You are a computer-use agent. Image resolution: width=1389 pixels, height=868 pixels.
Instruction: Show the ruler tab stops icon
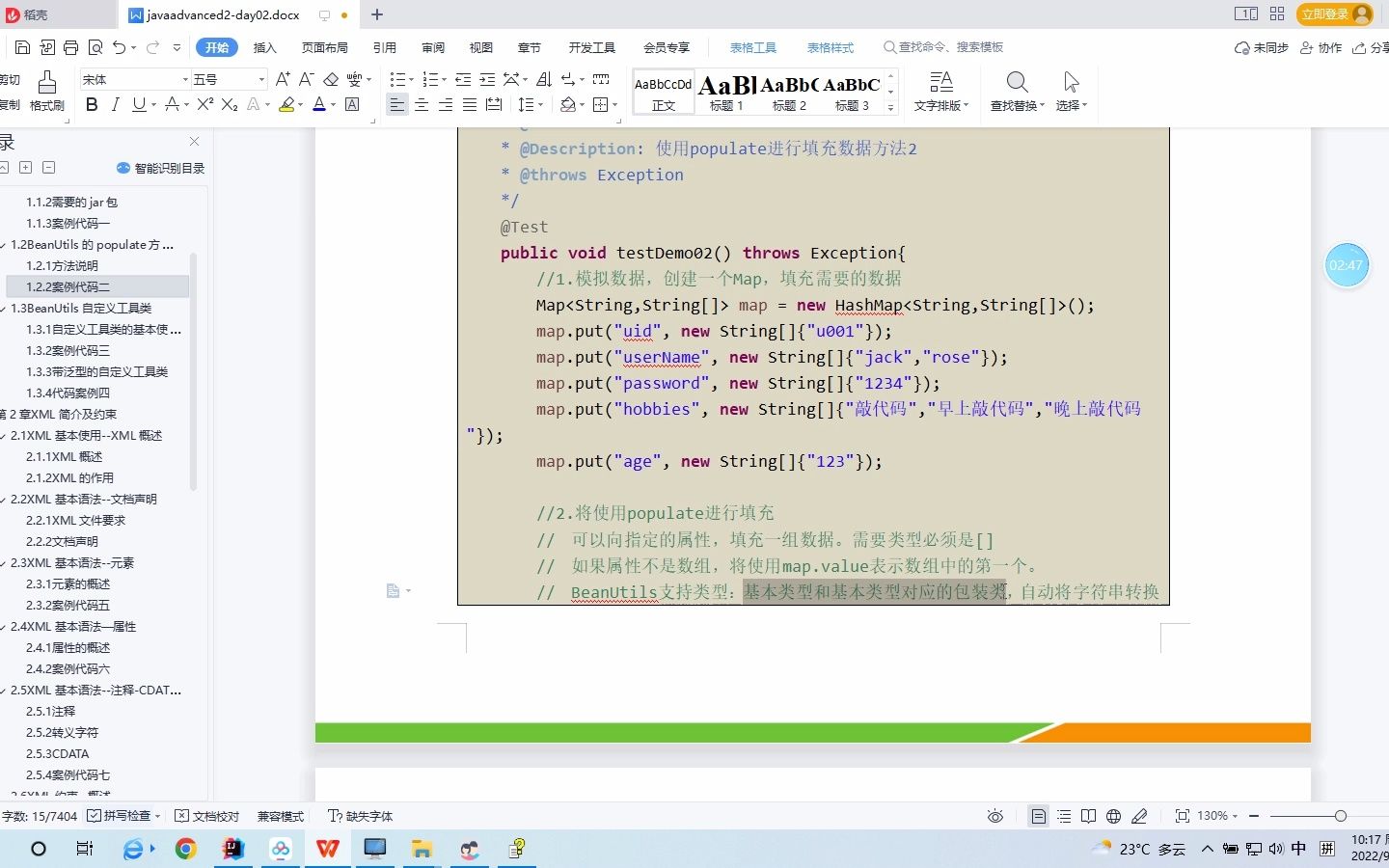coord(601,79)
